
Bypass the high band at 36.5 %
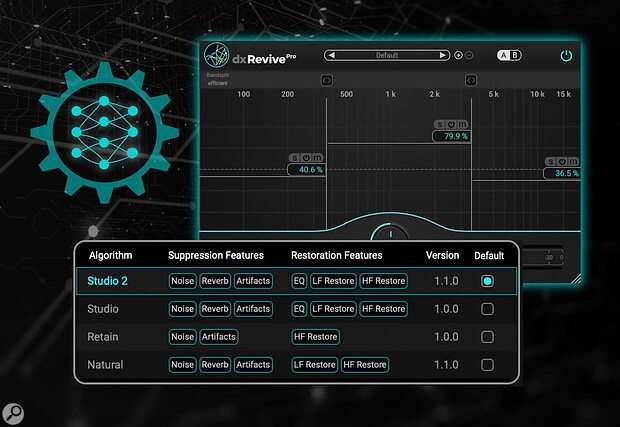click(563, 162)
